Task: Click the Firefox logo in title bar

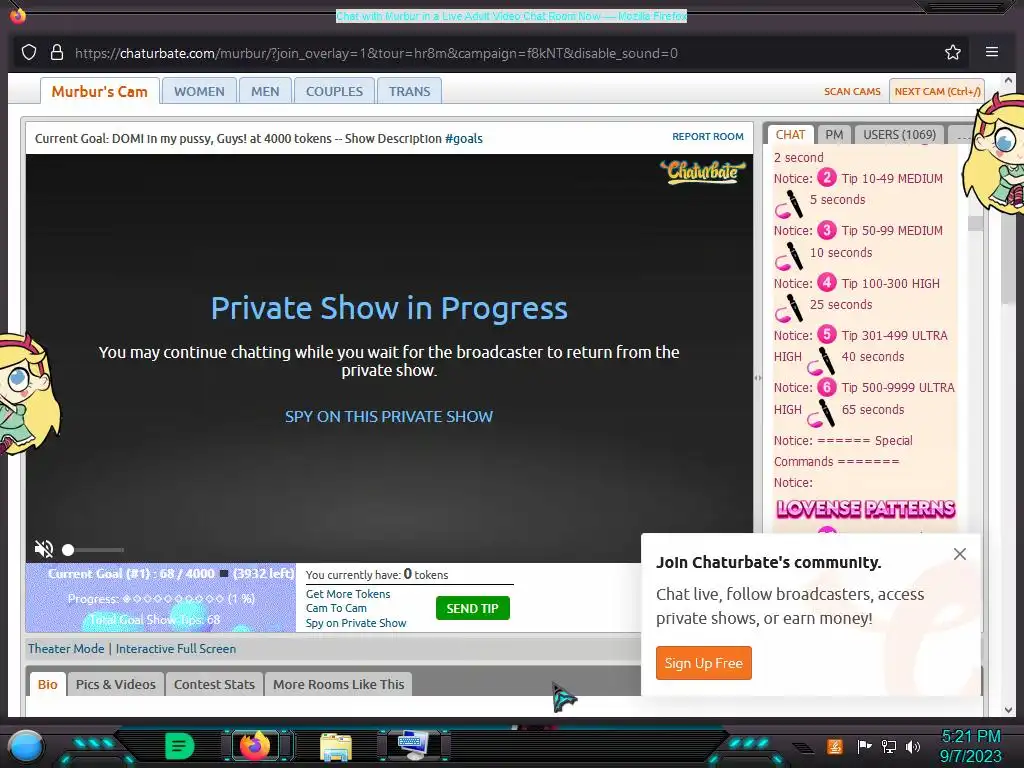Action: pos(18,15)
